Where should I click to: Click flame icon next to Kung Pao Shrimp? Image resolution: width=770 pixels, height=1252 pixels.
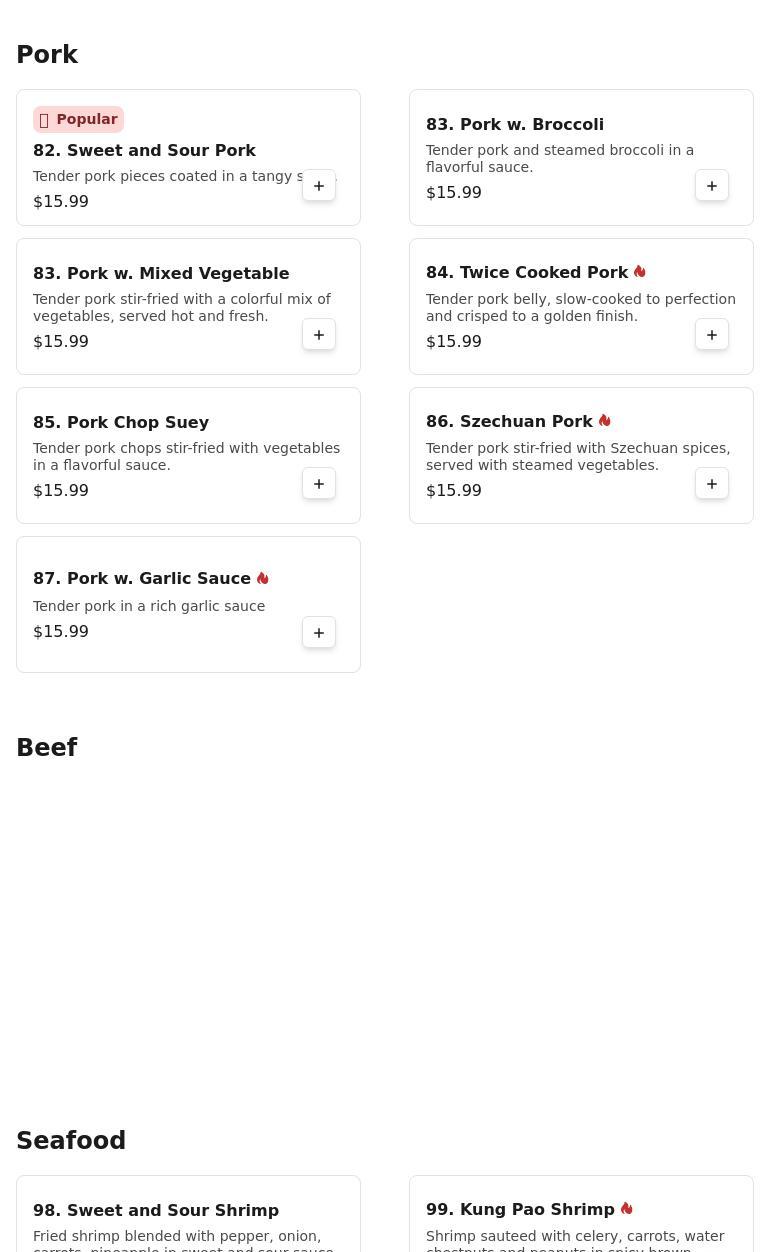coord(627,1209)
